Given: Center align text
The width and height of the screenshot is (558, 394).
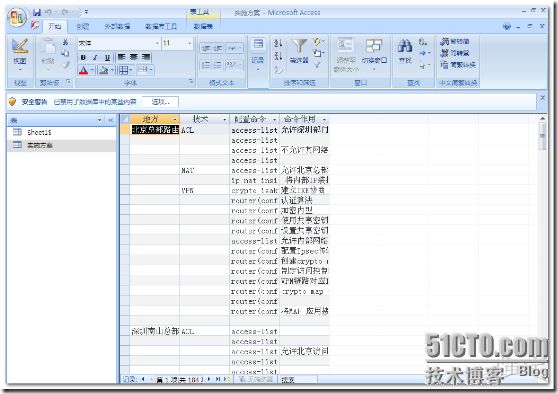Looking at the screenshot, I should click(x=133, y=57).
